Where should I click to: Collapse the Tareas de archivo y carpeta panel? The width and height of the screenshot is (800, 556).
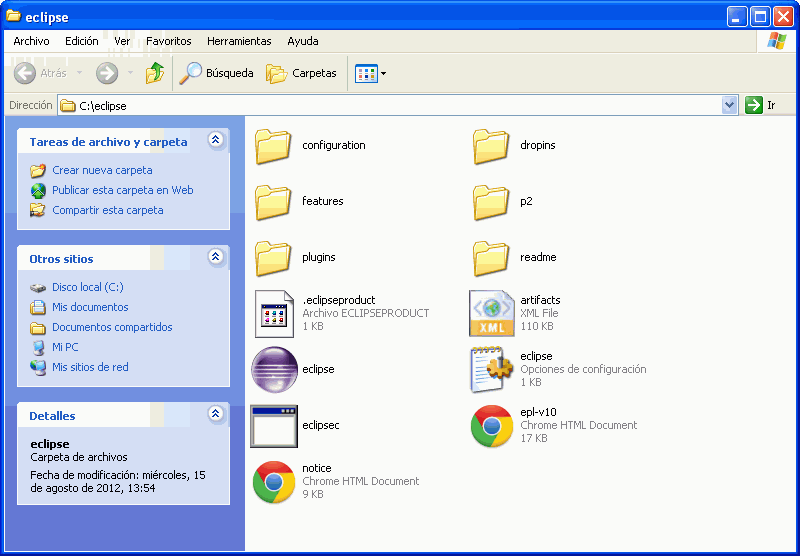pos(215,141)
